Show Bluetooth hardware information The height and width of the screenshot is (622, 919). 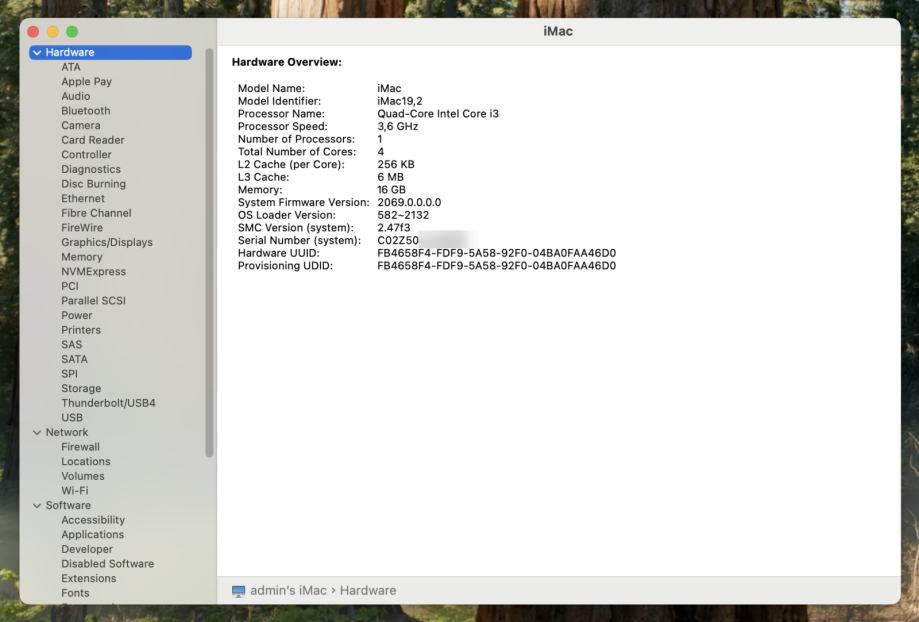coord(86,111)
